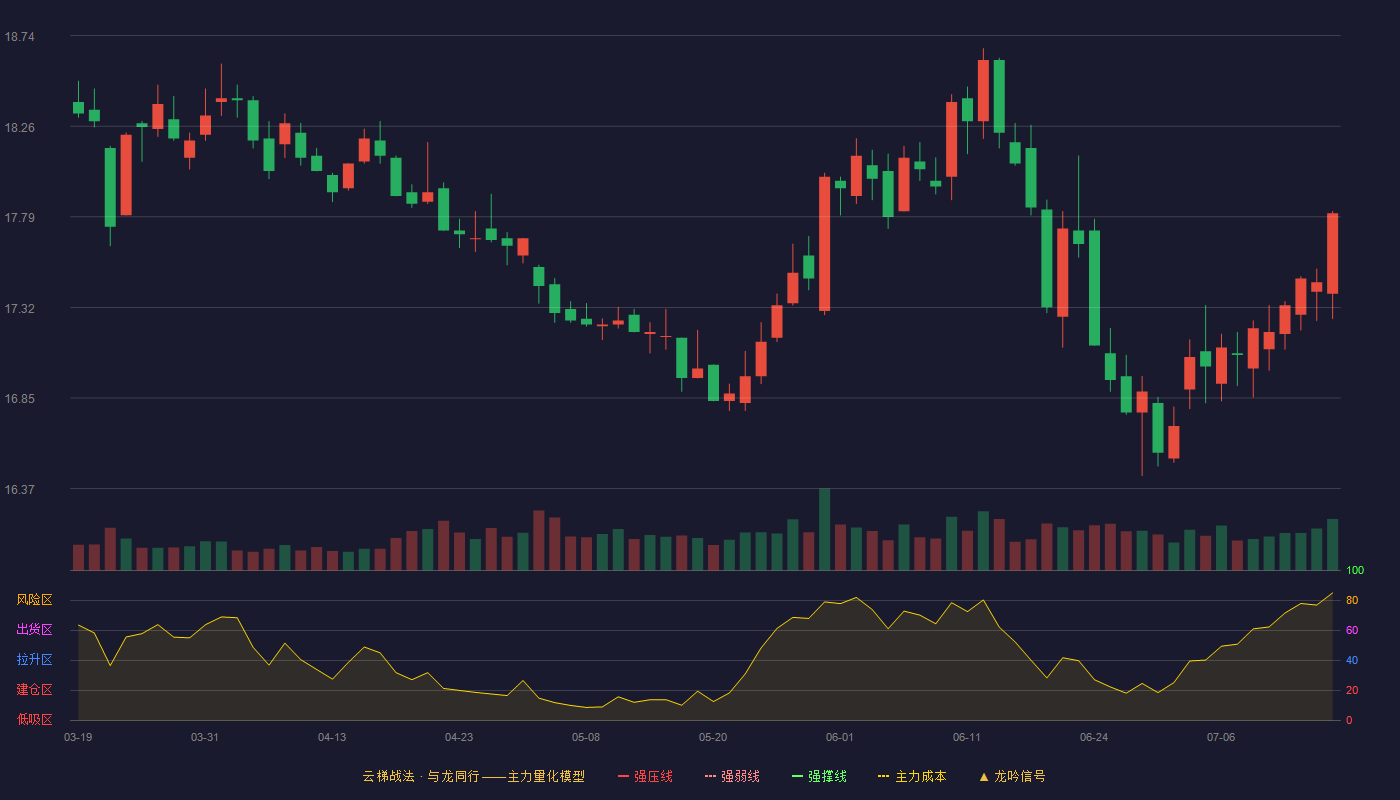
Task: Click the 低吸区 zone label
Action: click(x=34, y=719)
